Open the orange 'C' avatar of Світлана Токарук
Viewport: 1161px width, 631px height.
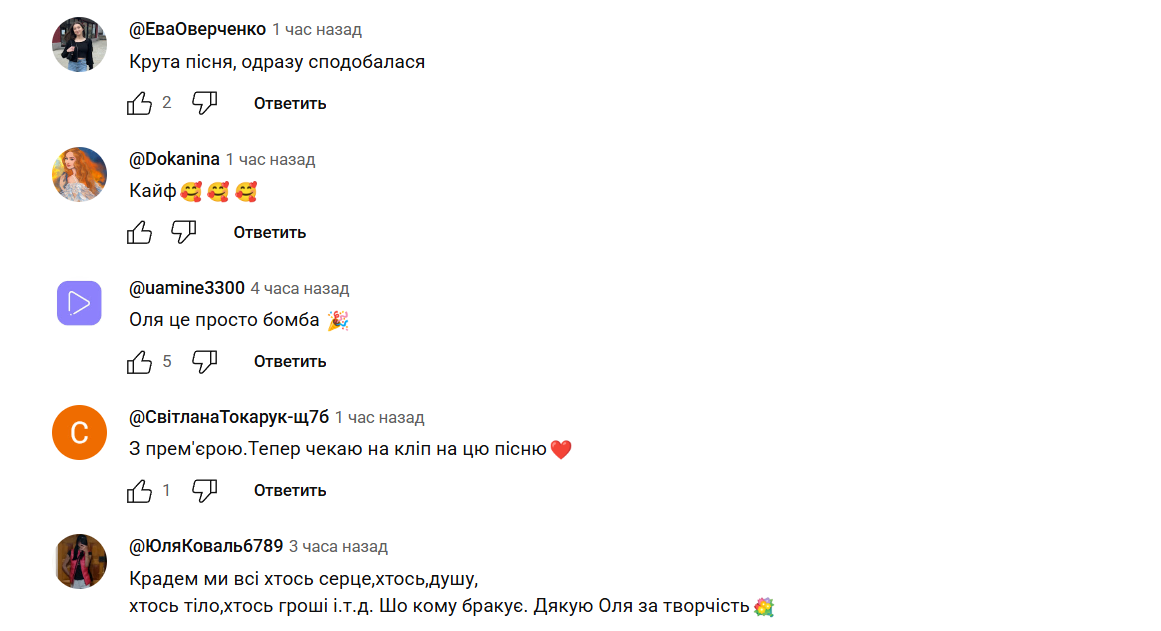79,433
